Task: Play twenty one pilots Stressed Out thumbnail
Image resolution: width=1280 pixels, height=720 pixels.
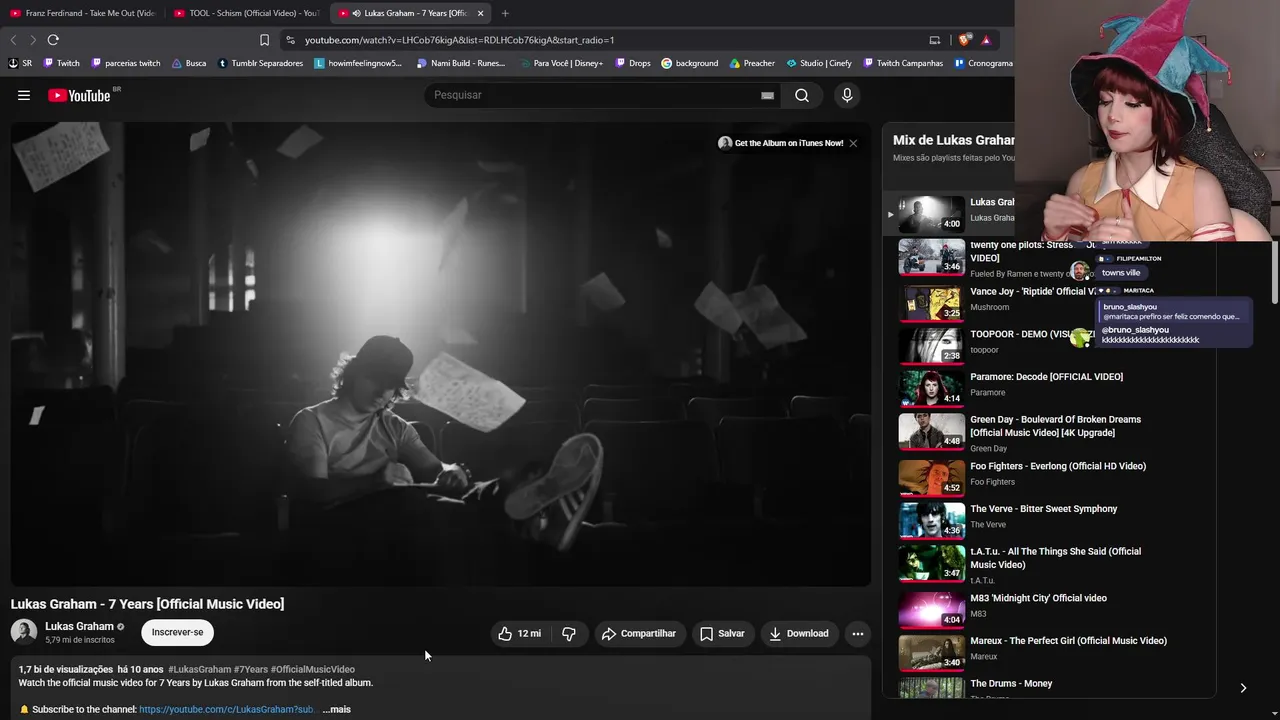Action: 932,257
